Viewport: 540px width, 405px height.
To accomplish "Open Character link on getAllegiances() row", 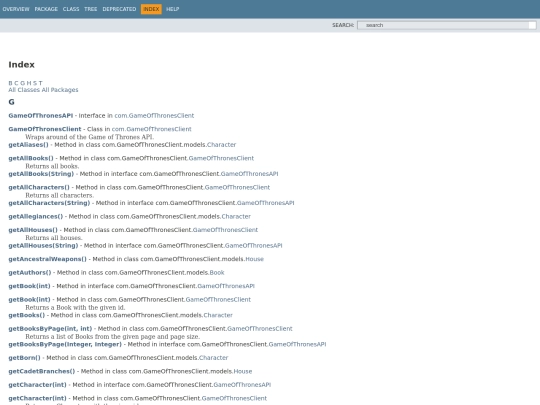I will click(236, 216).
